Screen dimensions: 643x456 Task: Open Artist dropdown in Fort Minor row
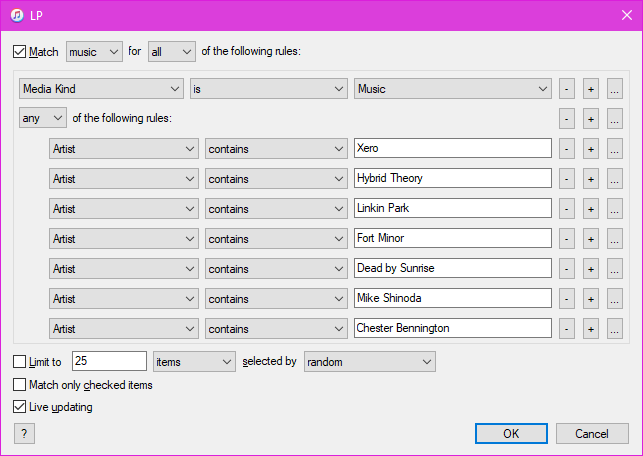124,238
